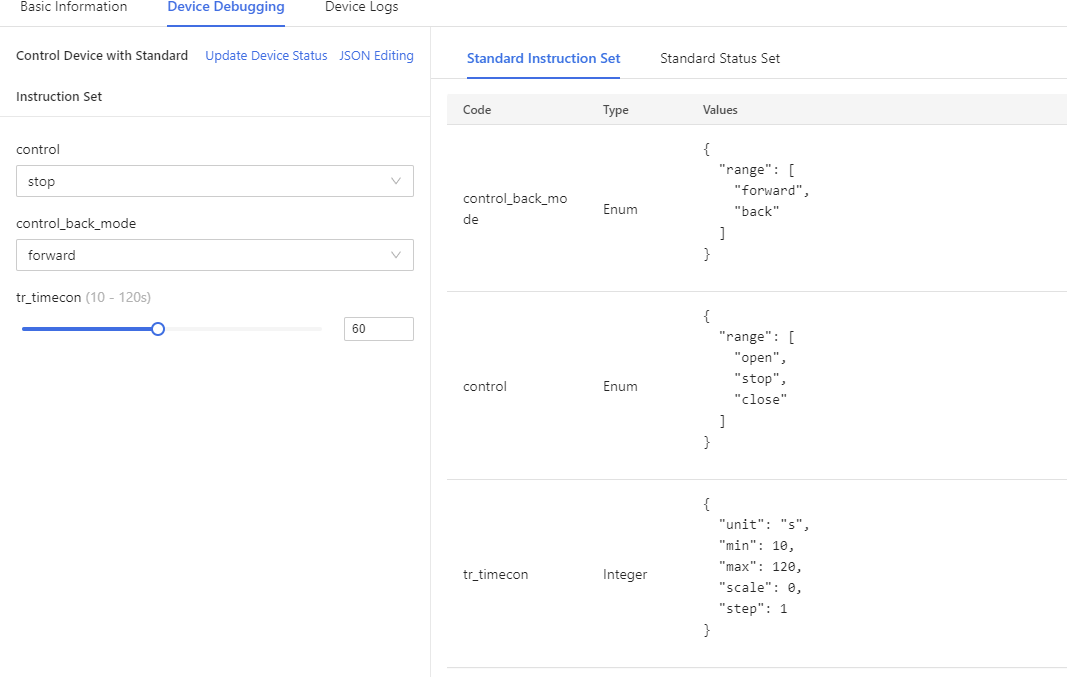
Task: Open the control_back_mode dropdown showing forward
Action: [x=215, y=255]
